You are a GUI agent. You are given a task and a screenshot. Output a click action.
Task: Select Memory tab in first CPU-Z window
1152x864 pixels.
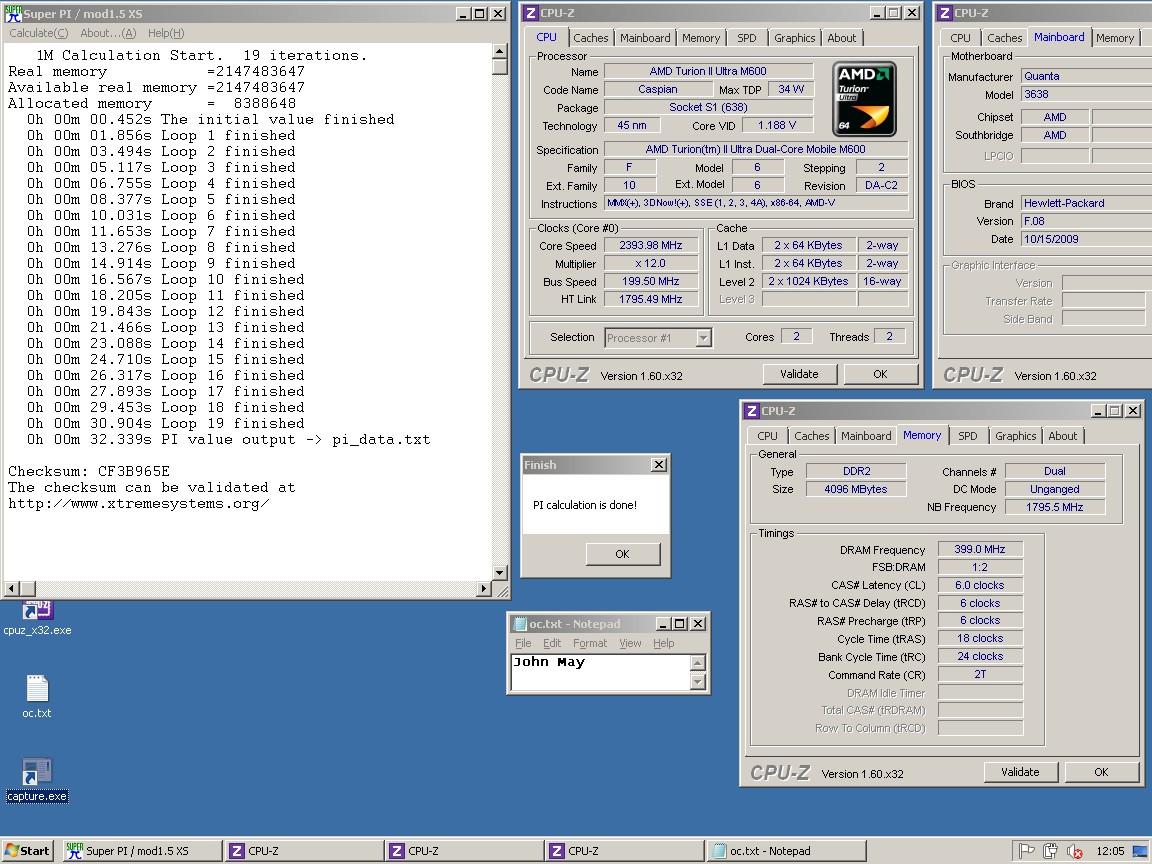pos(701,38)
